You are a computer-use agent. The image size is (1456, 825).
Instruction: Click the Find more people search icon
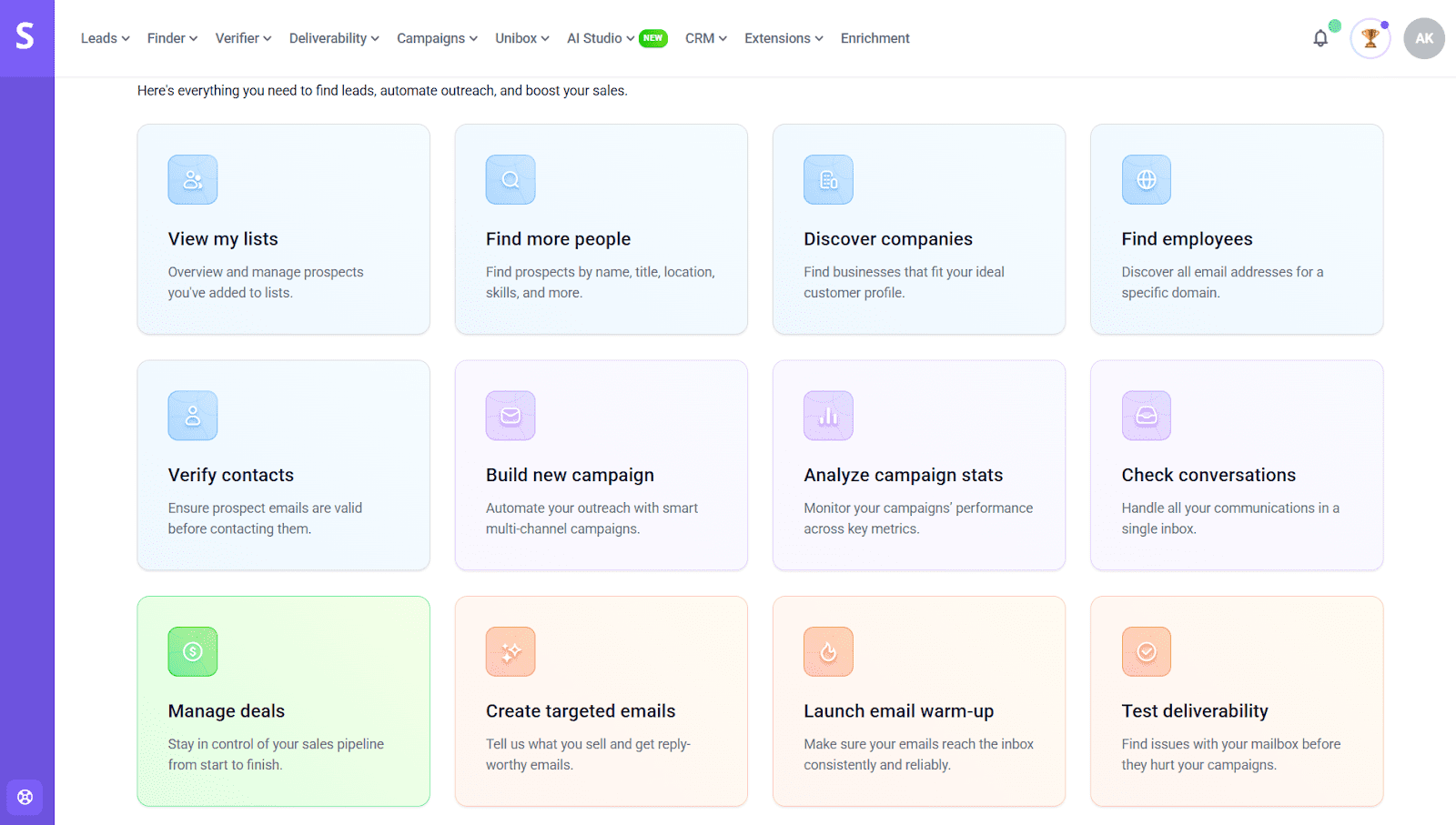click(x=511, y=180)
